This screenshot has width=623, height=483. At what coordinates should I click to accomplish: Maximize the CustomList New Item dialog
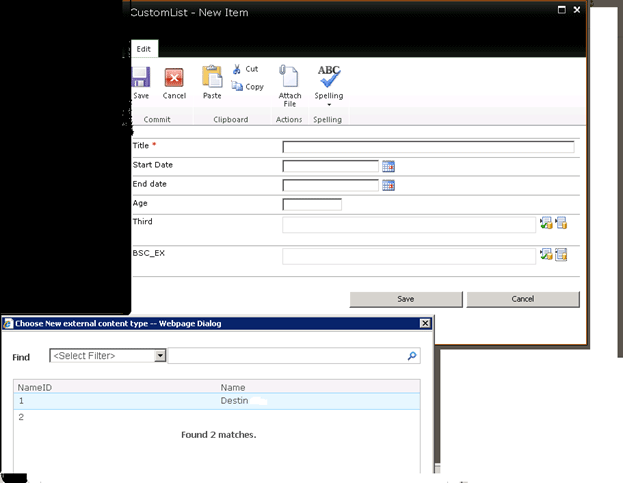561,10
